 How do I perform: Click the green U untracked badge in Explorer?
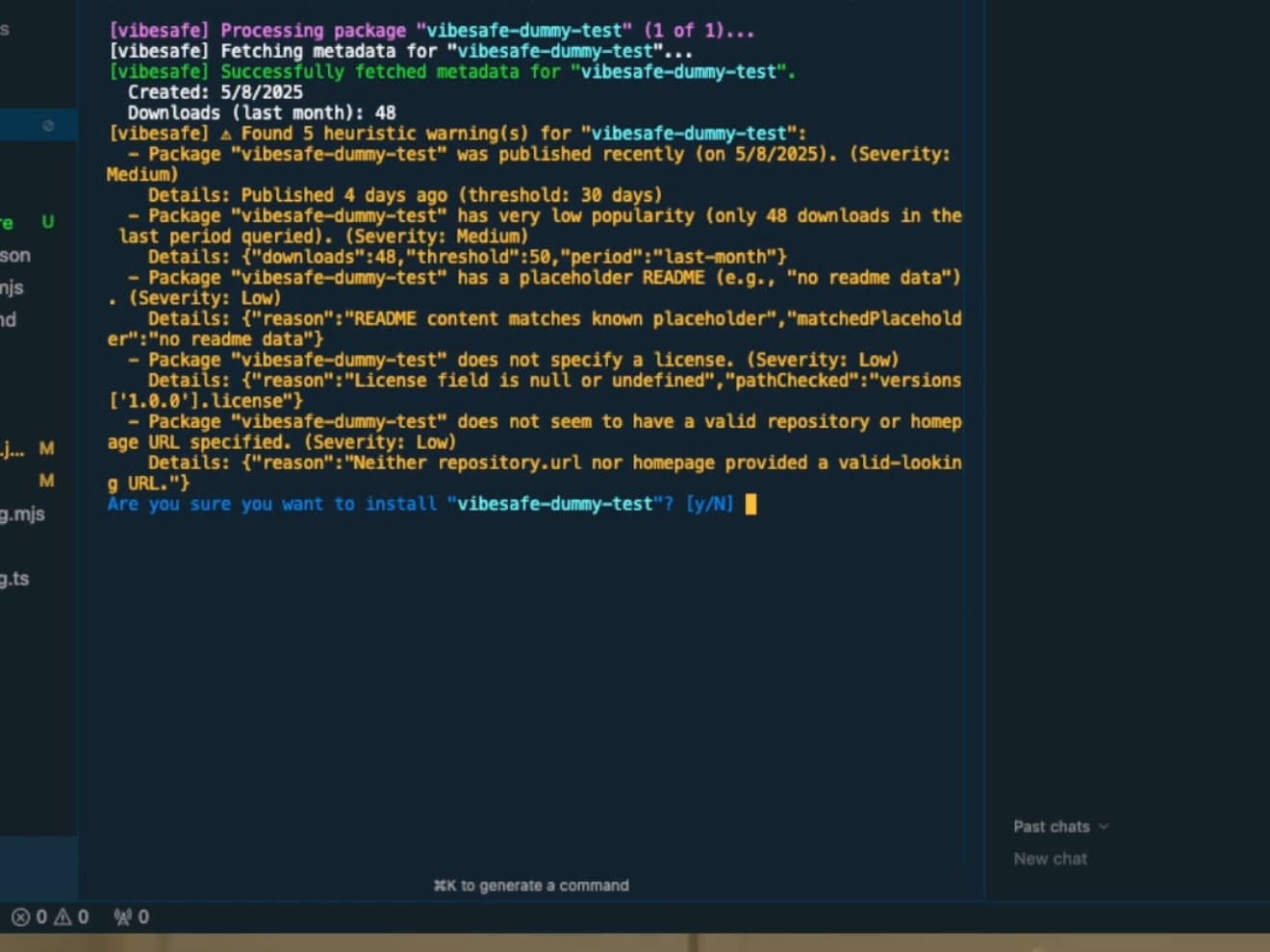46,222
